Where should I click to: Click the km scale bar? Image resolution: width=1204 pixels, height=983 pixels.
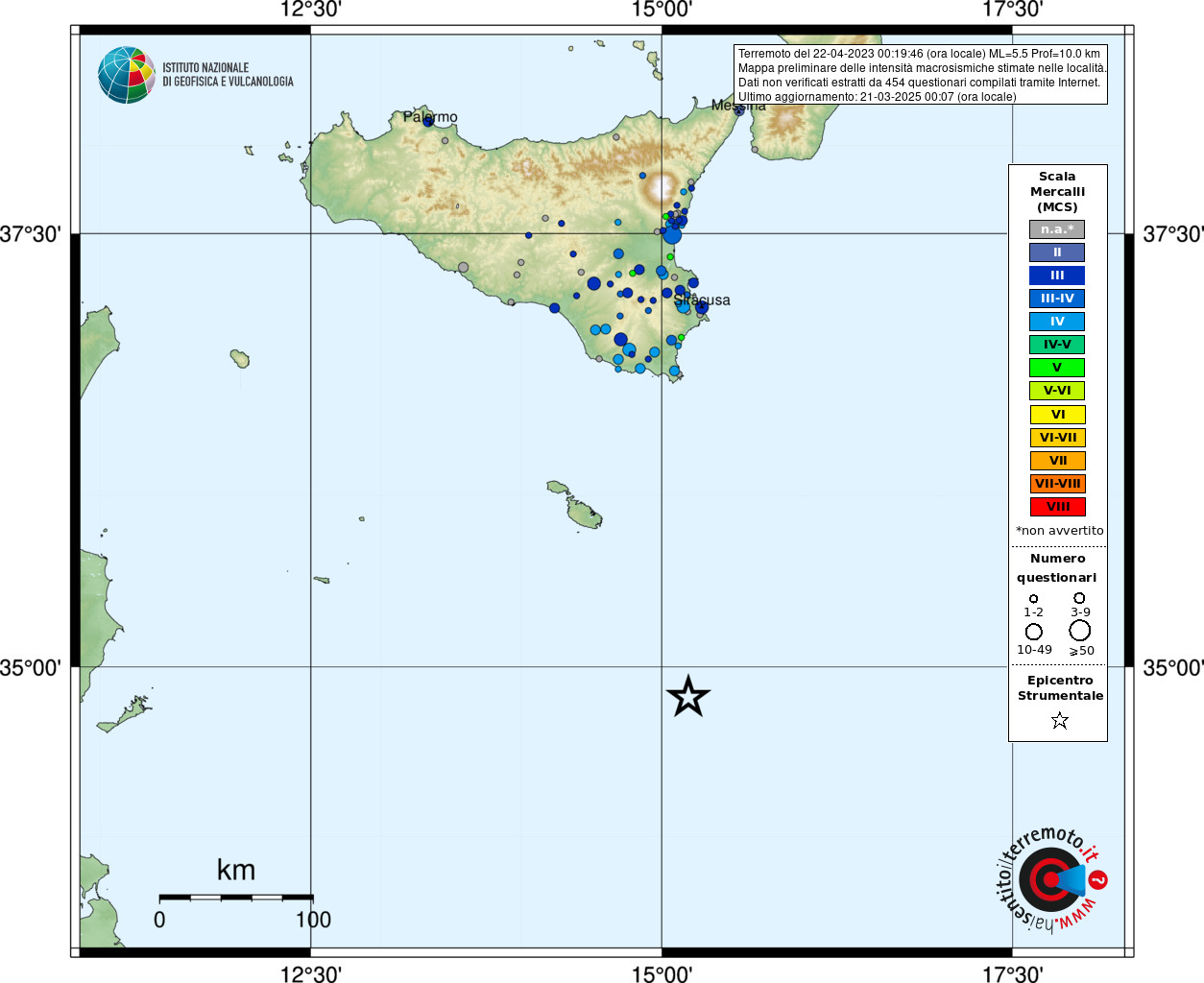(x=236, y=898)
